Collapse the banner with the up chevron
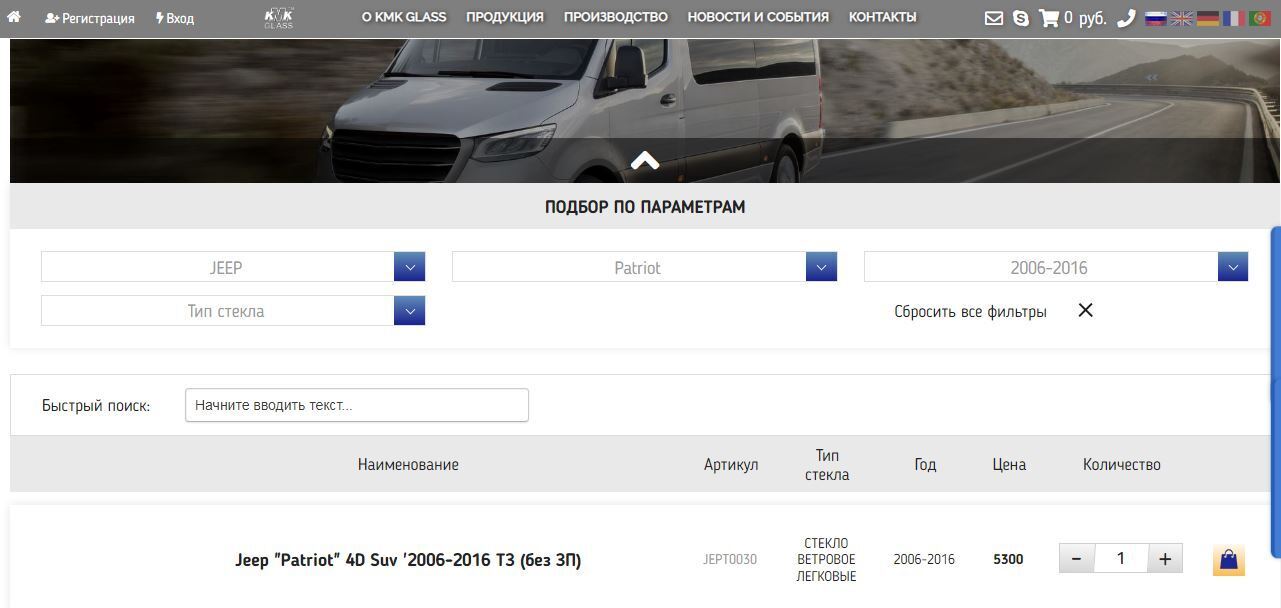The image size is (1281, 608). (x=645, y=160)
